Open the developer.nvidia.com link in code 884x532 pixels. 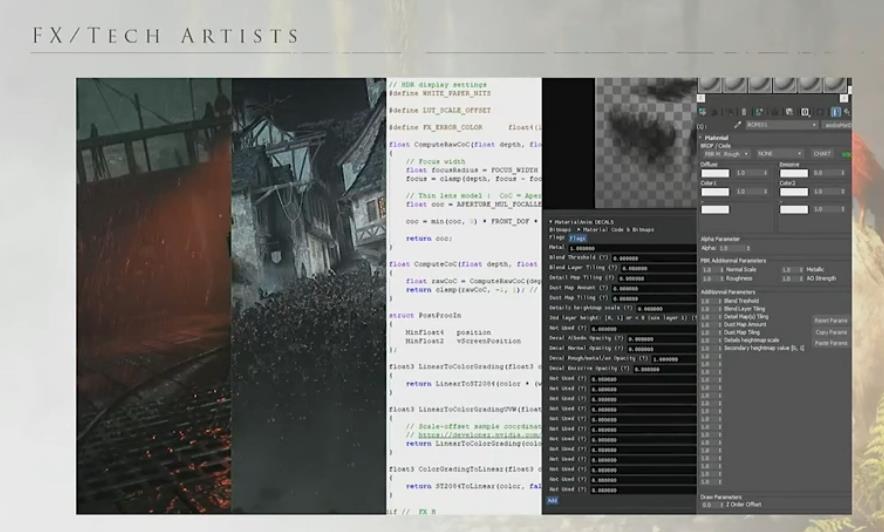pos(479,435)
